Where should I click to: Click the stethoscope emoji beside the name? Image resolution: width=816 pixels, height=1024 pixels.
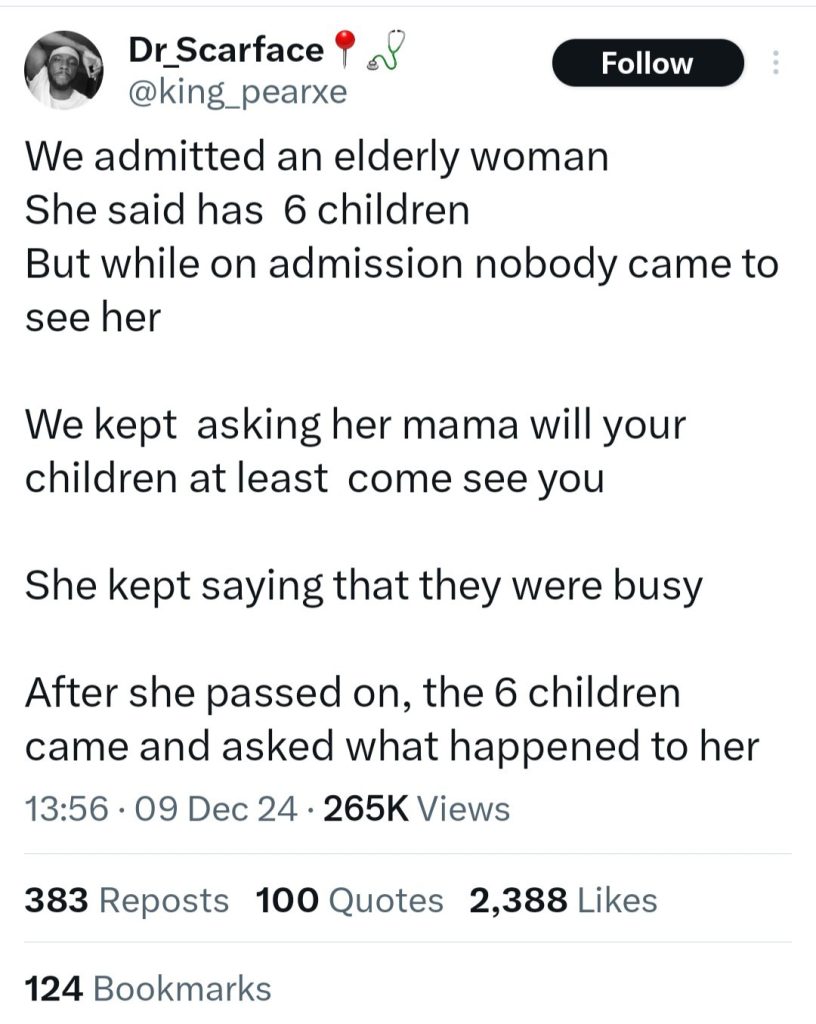click(x=386, y=49)
